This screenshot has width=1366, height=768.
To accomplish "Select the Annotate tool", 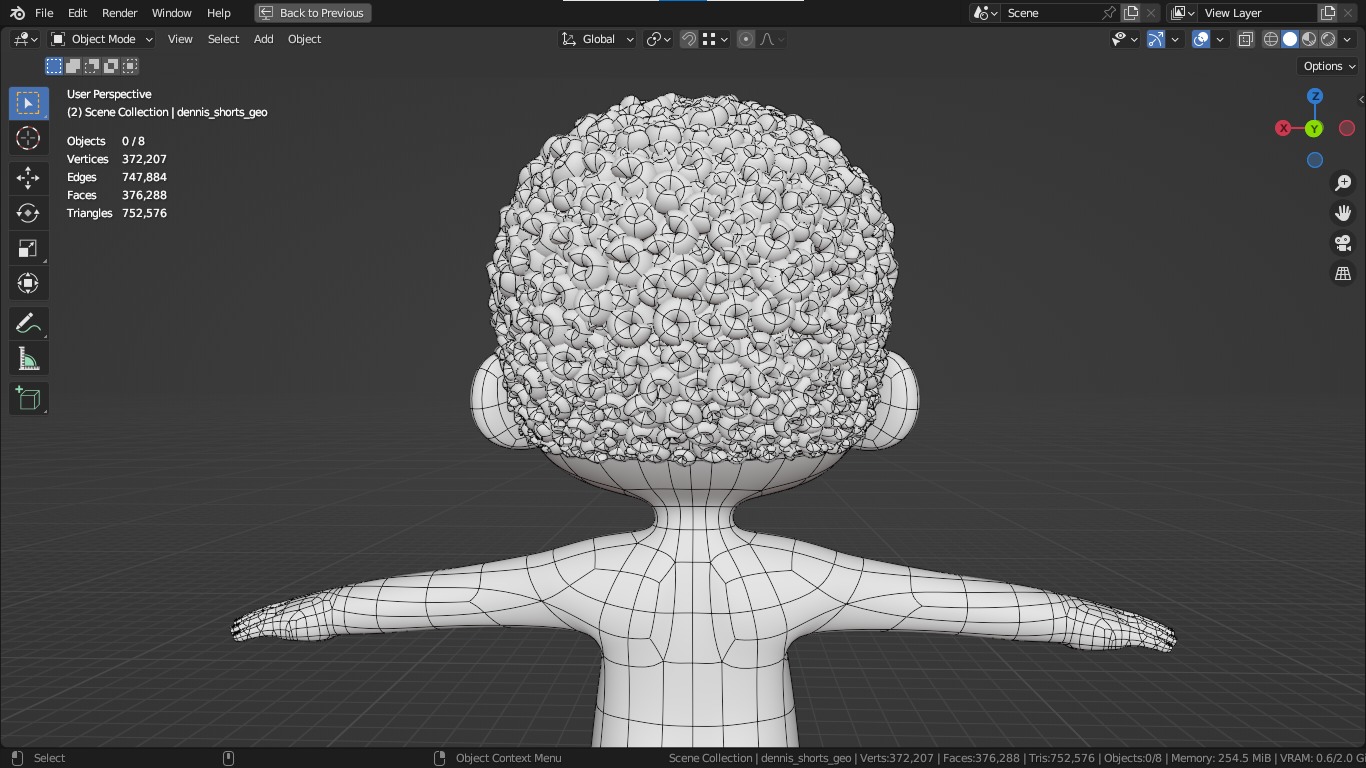I will click(x=28, y=323).
